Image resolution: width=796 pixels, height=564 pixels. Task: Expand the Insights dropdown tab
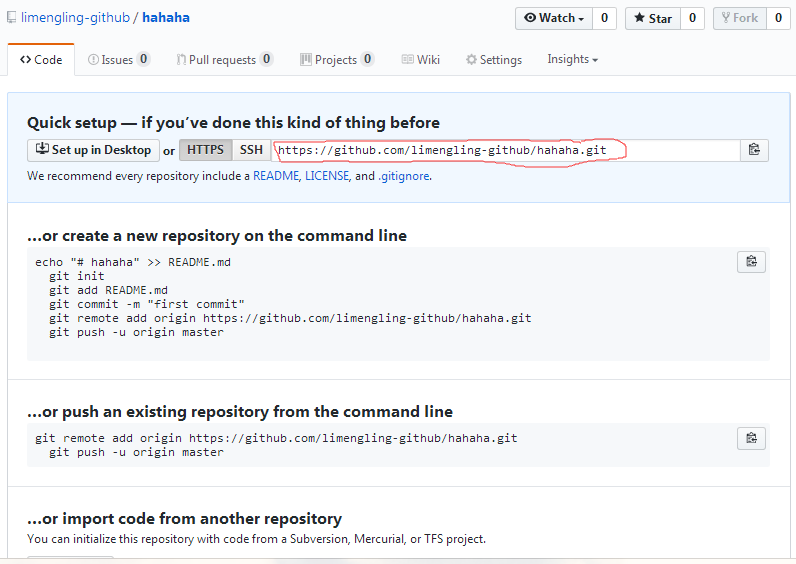click(572, 59)
